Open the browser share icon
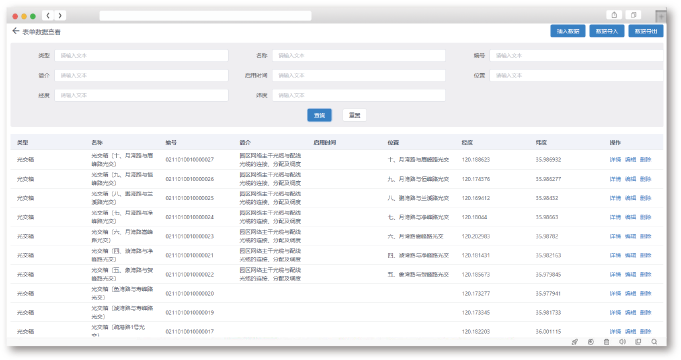Screen dimensions: 681x360 614,15
